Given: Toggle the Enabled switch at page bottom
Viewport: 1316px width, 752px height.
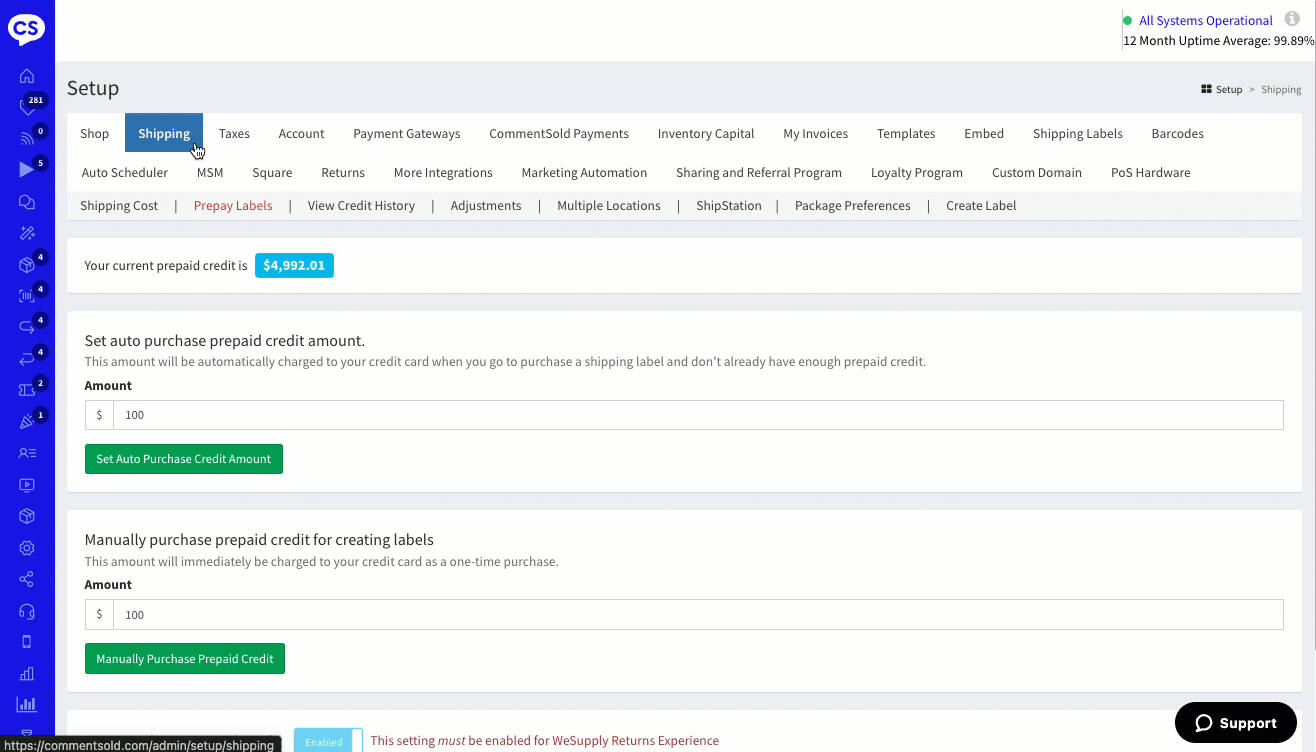Looking at the screenshot, I should pyautogui.click(x=328, y=741).
